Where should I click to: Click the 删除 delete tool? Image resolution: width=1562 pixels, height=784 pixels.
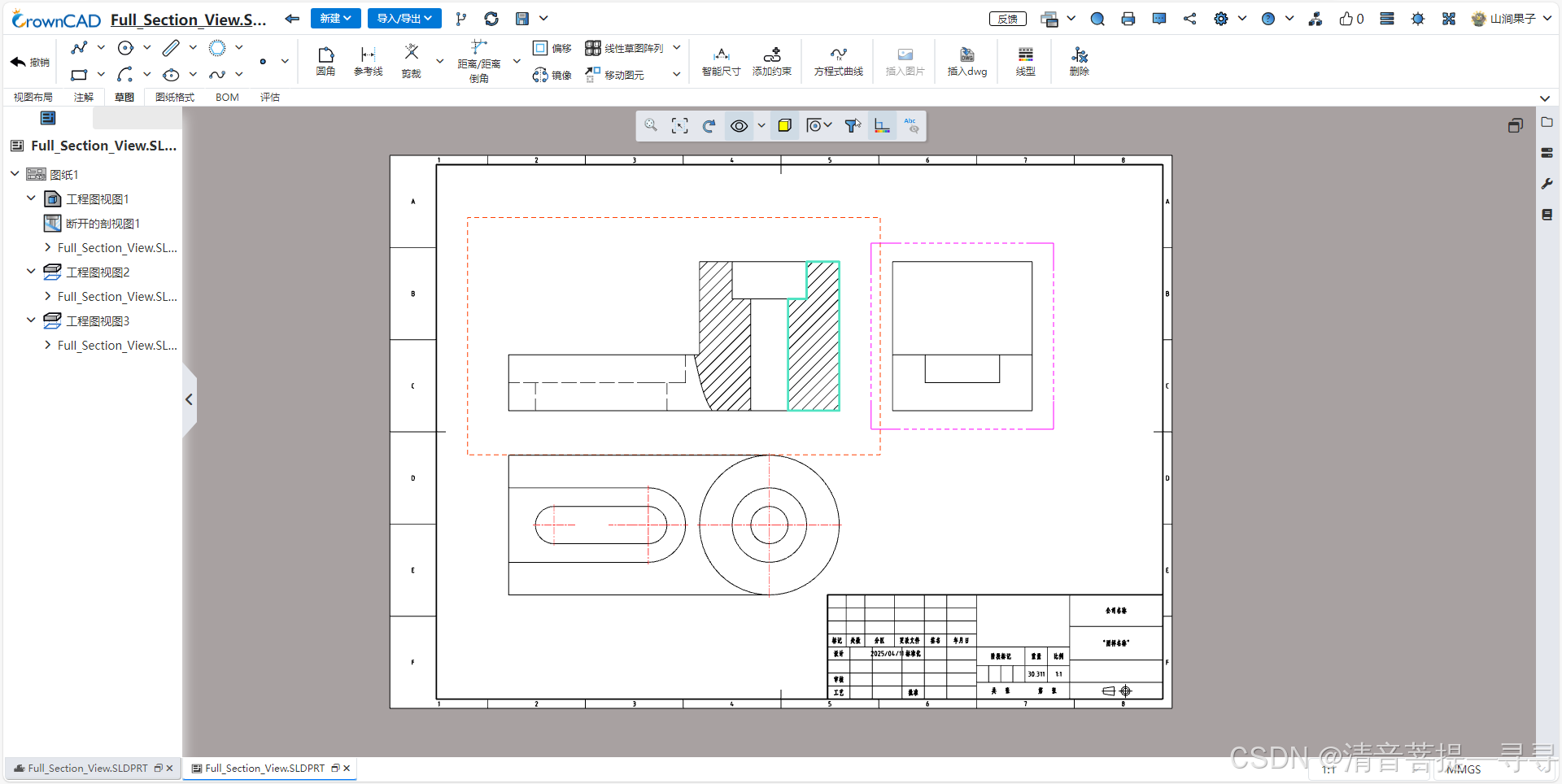pos(1080,62)
